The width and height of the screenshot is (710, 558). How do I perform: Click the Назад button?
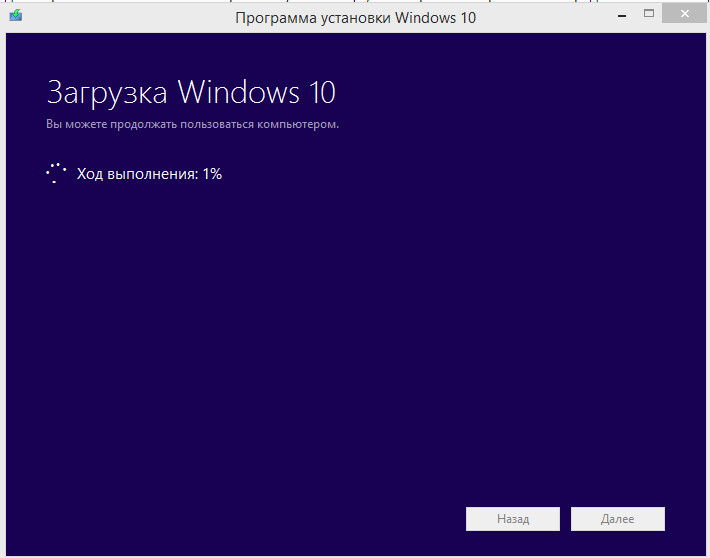[x=513, y=519]
